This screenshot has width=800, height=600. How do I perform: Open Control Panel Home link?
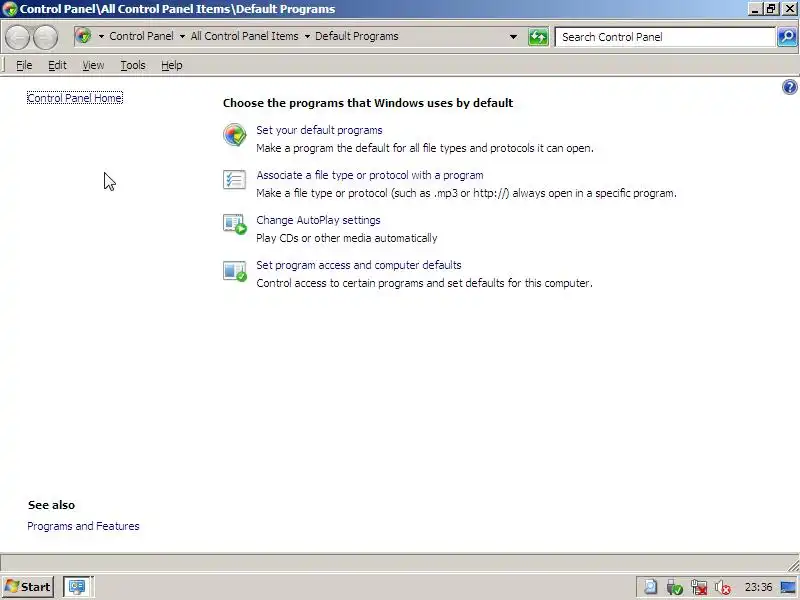pyautogui.click(x=74, y=98)
